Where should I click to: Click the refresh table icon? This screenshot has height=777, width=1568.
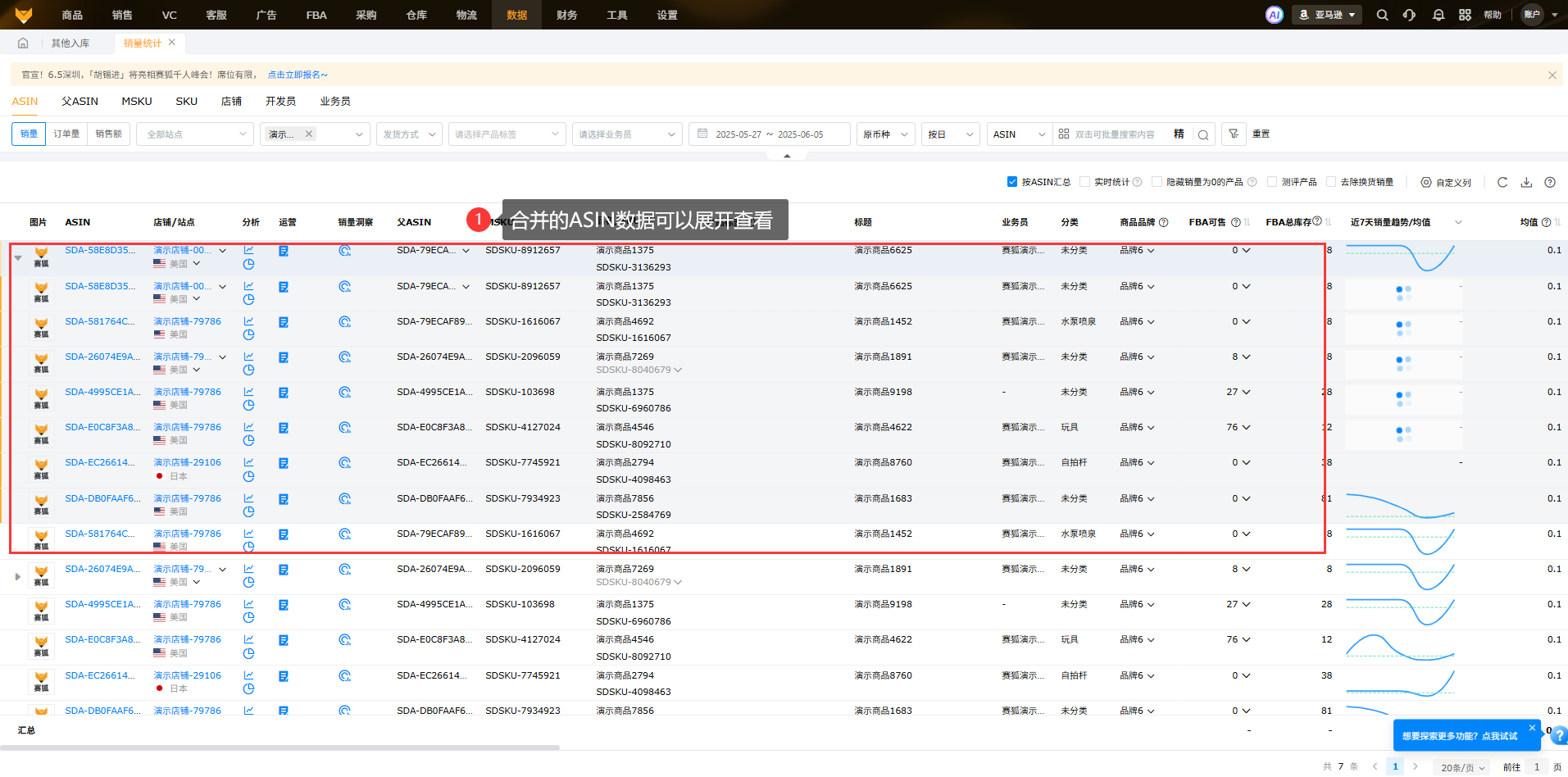click(x=1502, y=182)
